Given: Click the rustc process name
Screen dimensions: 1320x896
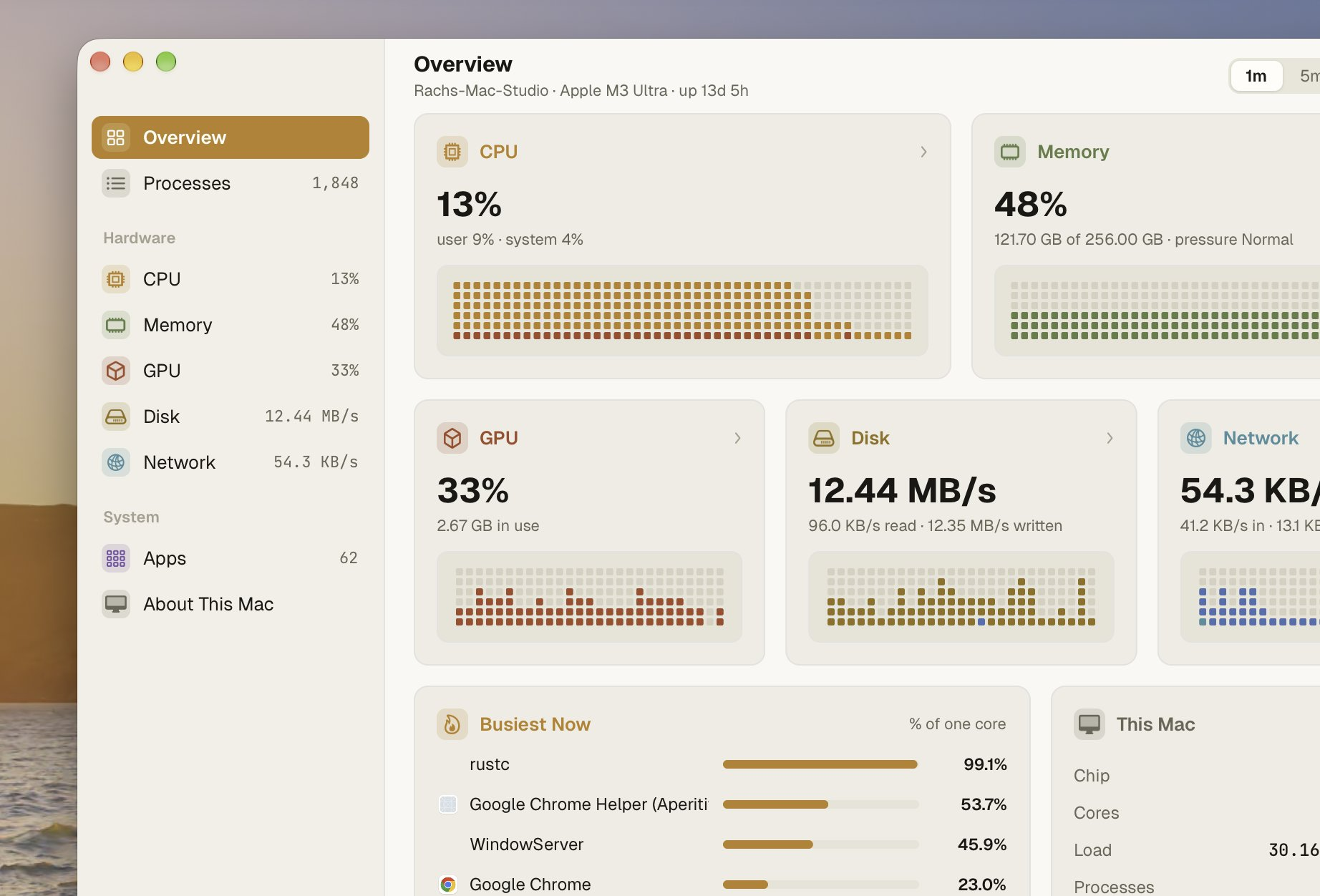Looking at the screenshot, I should click(490, 764).
